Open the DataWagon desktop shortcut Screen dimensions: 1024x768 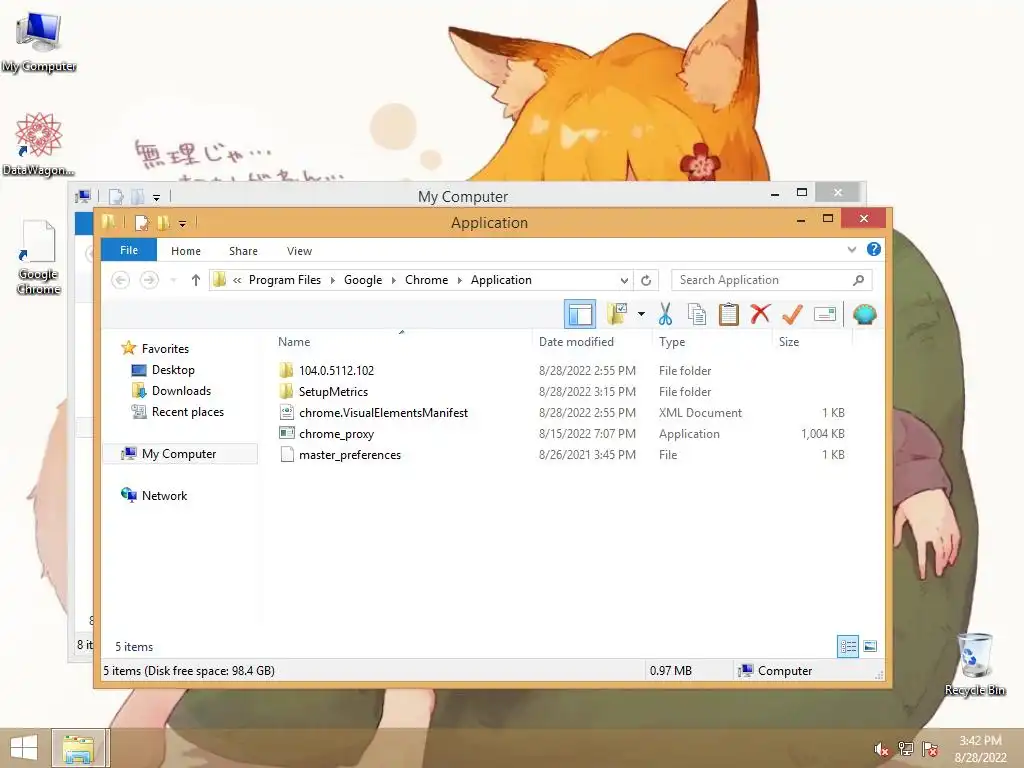click(39, 144)
